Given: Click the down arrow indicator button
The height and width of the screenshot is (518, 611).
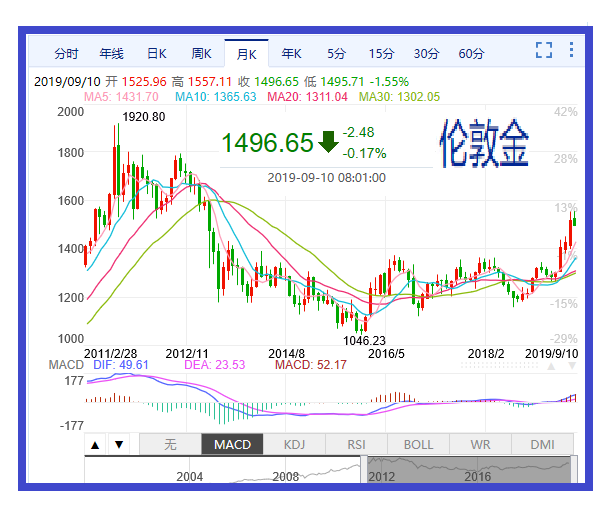Looking at the screenshot, I should click(x=119, y=444).
